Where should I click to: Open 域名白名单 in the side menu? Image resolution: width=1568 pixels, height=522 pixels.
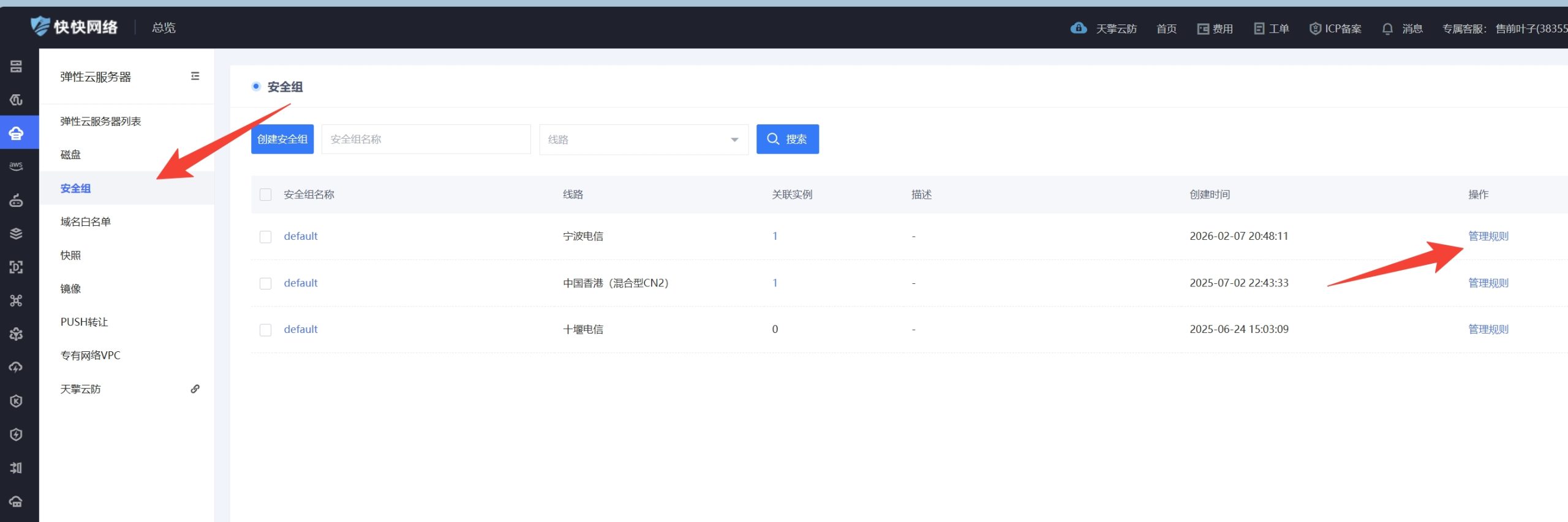pos(86,222)
